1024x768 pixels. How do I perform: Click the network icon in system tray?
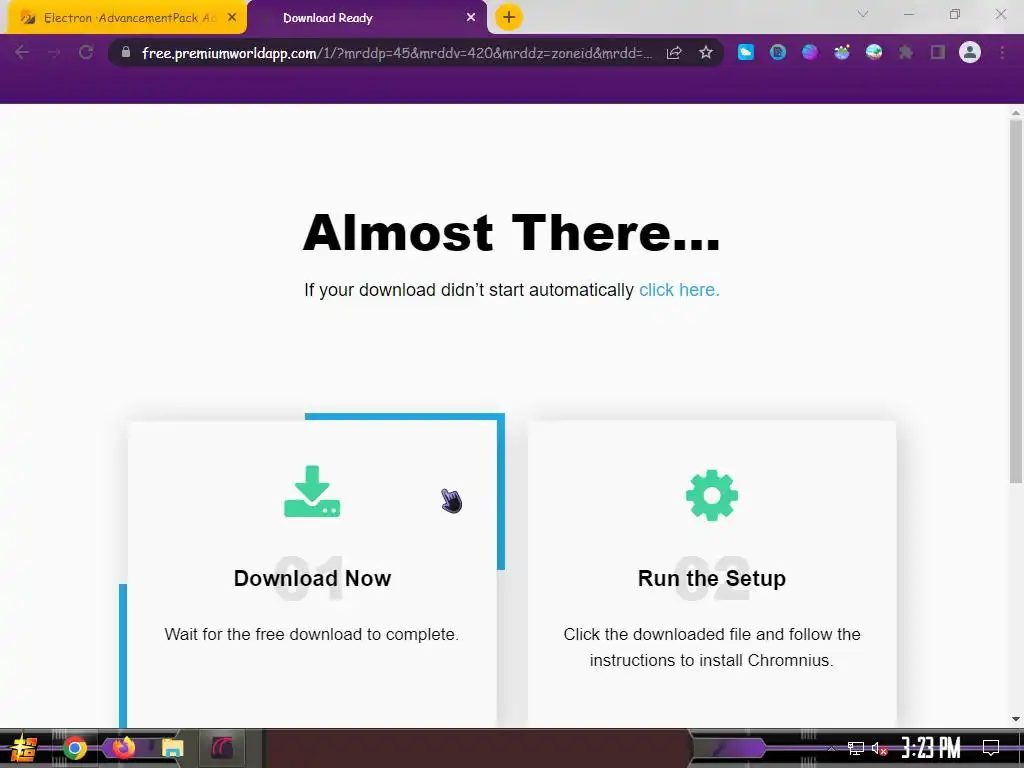click(856, 748)
